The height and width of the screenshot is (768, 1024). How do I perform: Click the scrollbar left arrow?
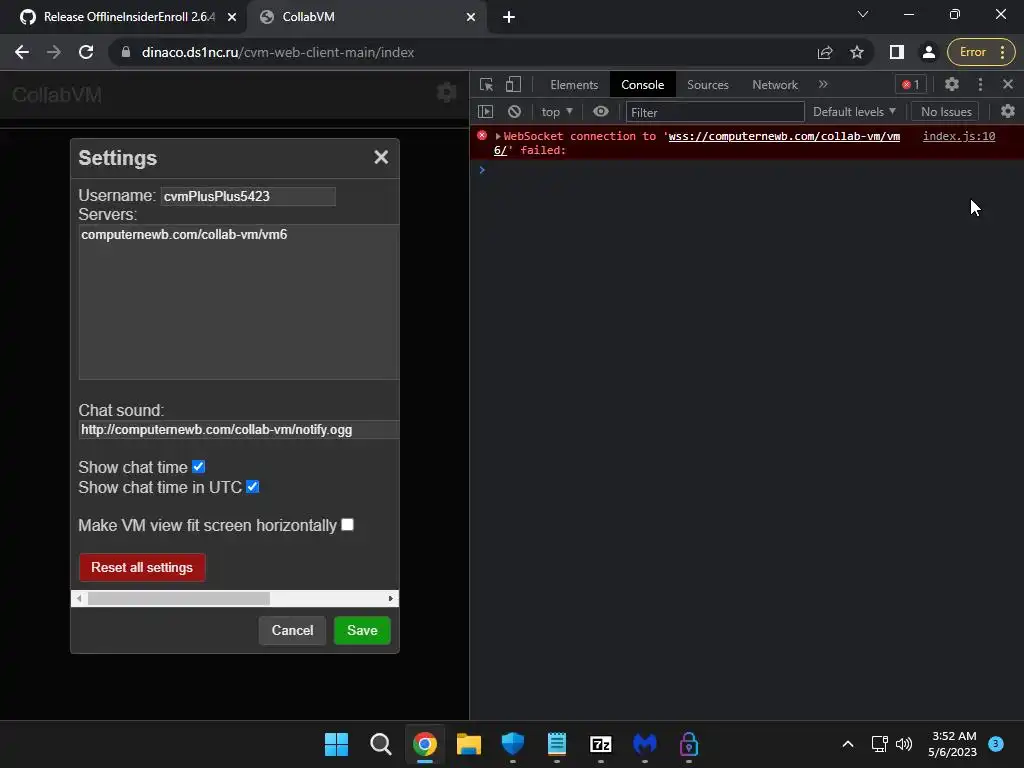(79, 598)
